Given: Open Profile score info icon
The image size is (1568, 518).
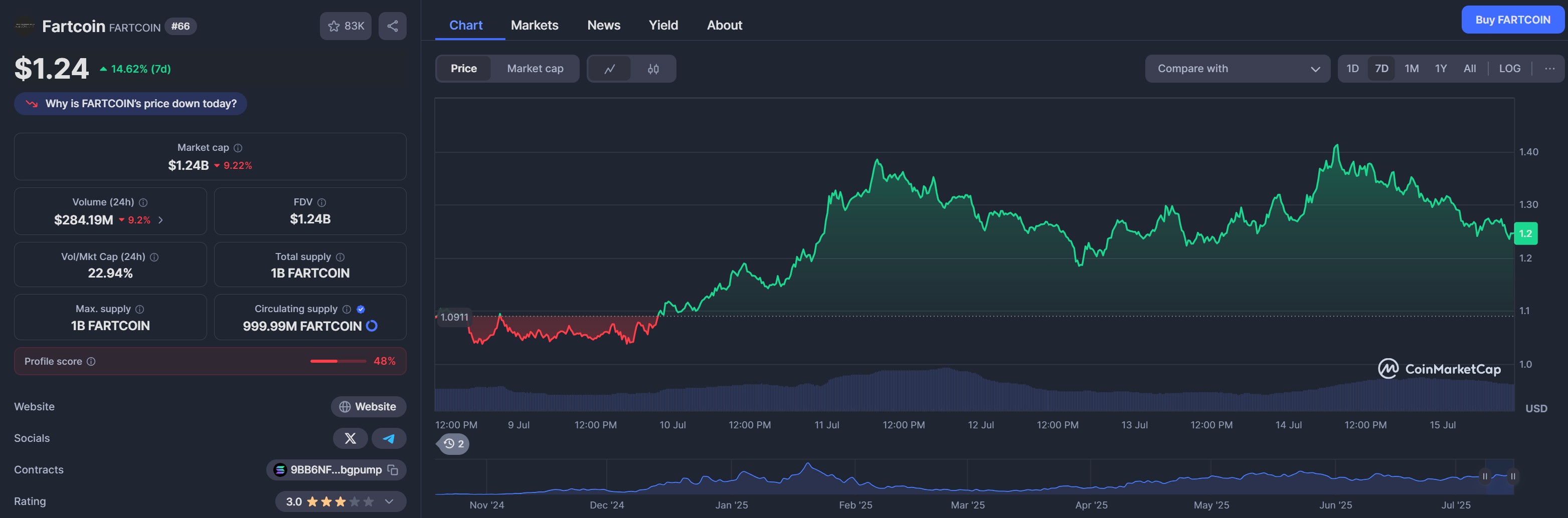Looking at the screenshot, I should click(91, 362).
